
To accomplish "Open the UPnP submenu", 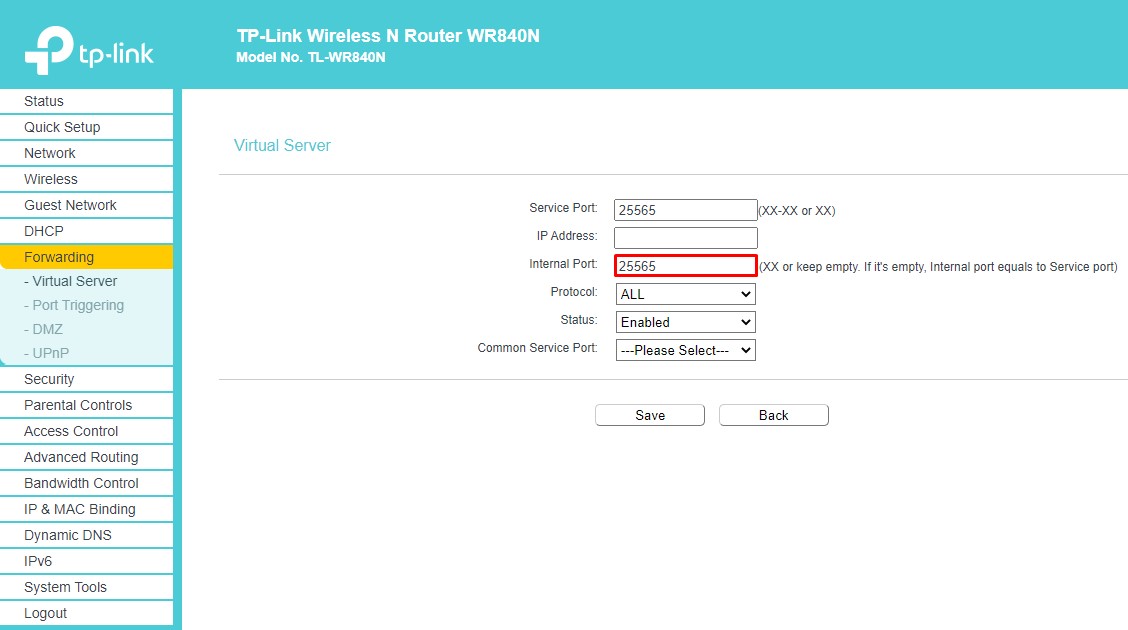I will click(46, 353).
